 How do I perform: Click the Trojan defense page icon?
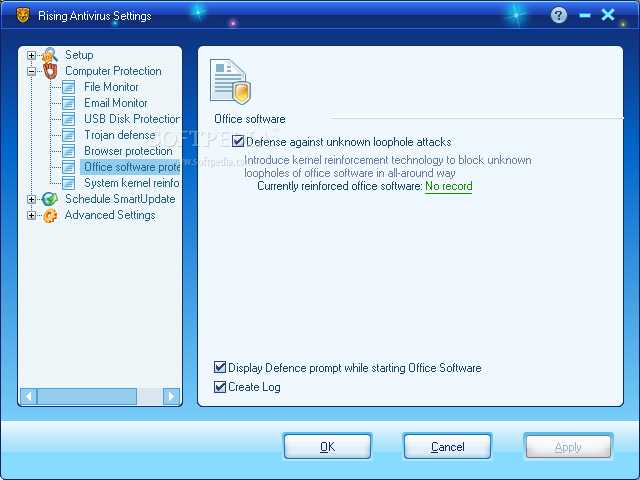pos(69,135)
